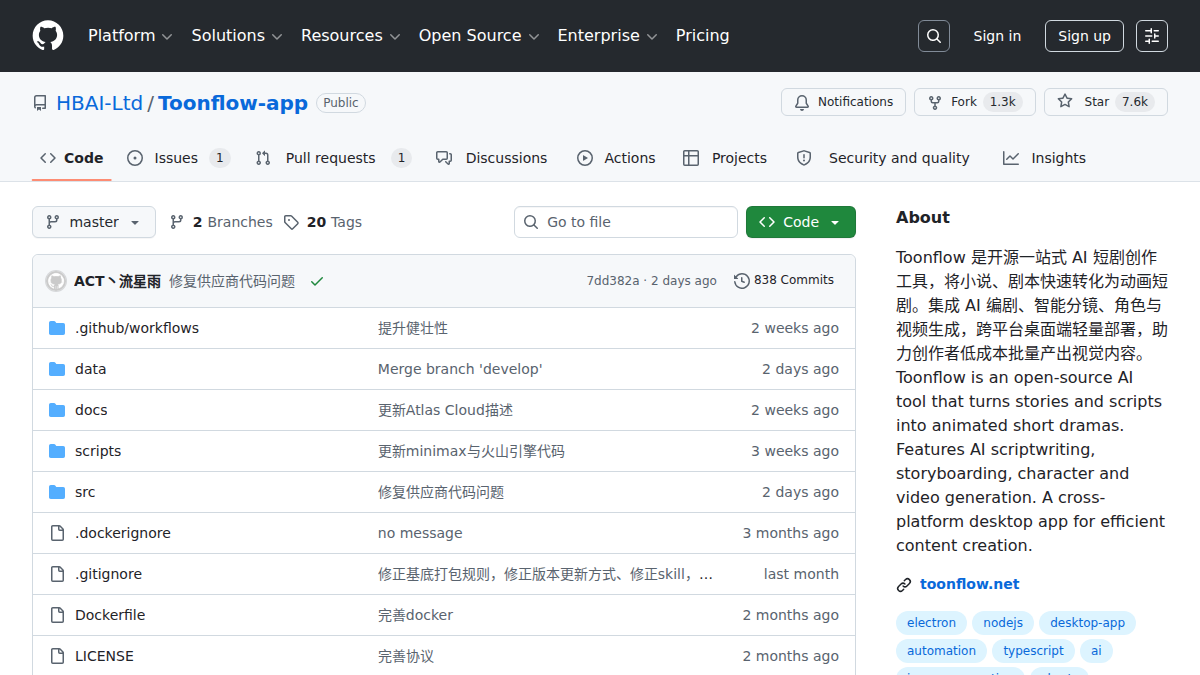Click the Public visibility badge
This screenshot has height=675, width=1200.
(341, 103)
